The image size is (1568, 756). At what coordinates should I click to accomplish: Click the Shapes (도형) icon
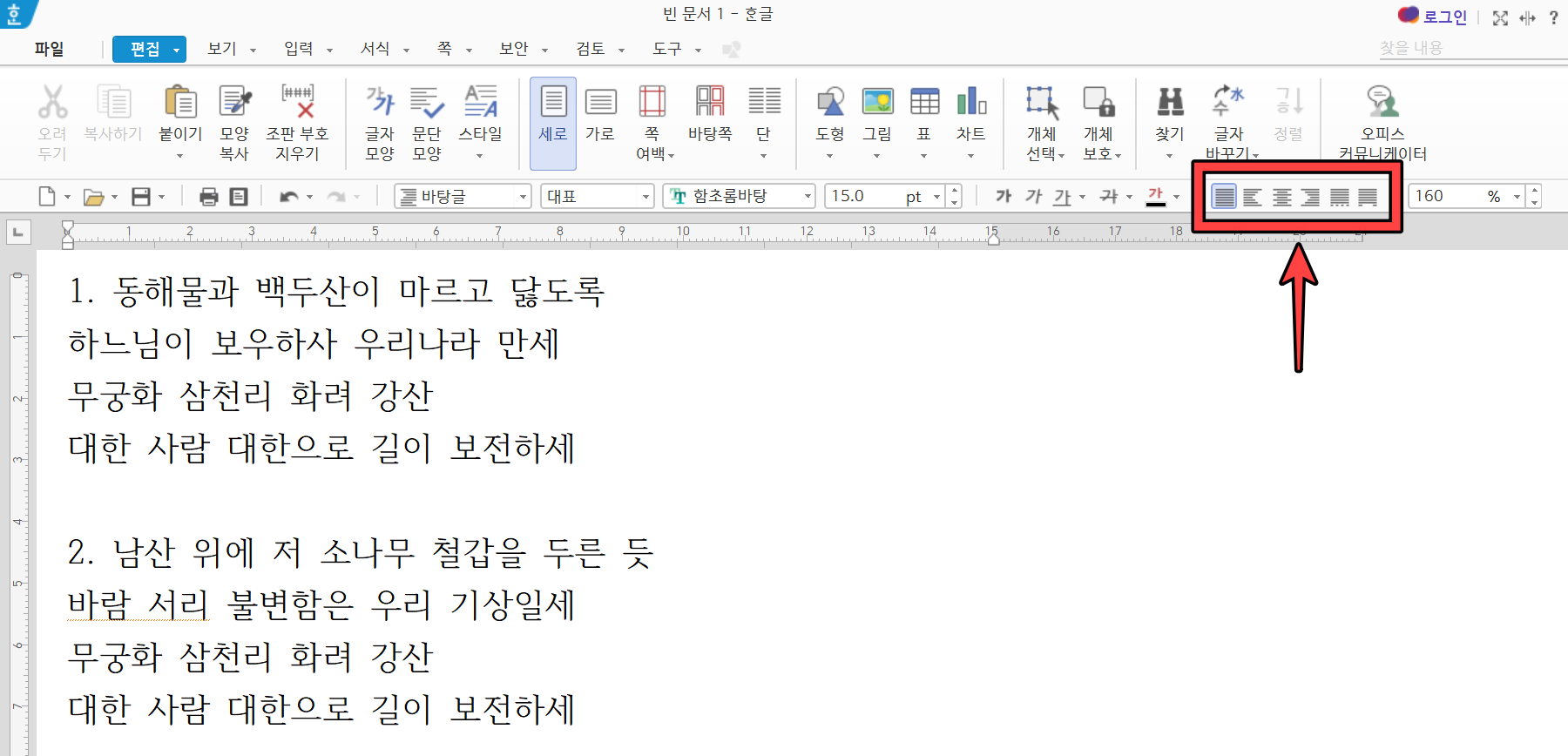[830, 103]
